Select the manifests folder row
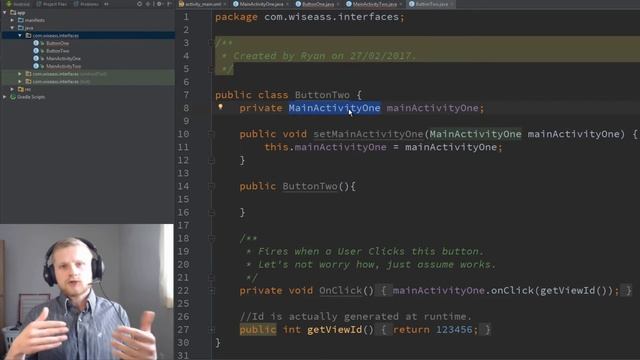Image resolution: width=640 pixels, height=360 pixels. 87,20
